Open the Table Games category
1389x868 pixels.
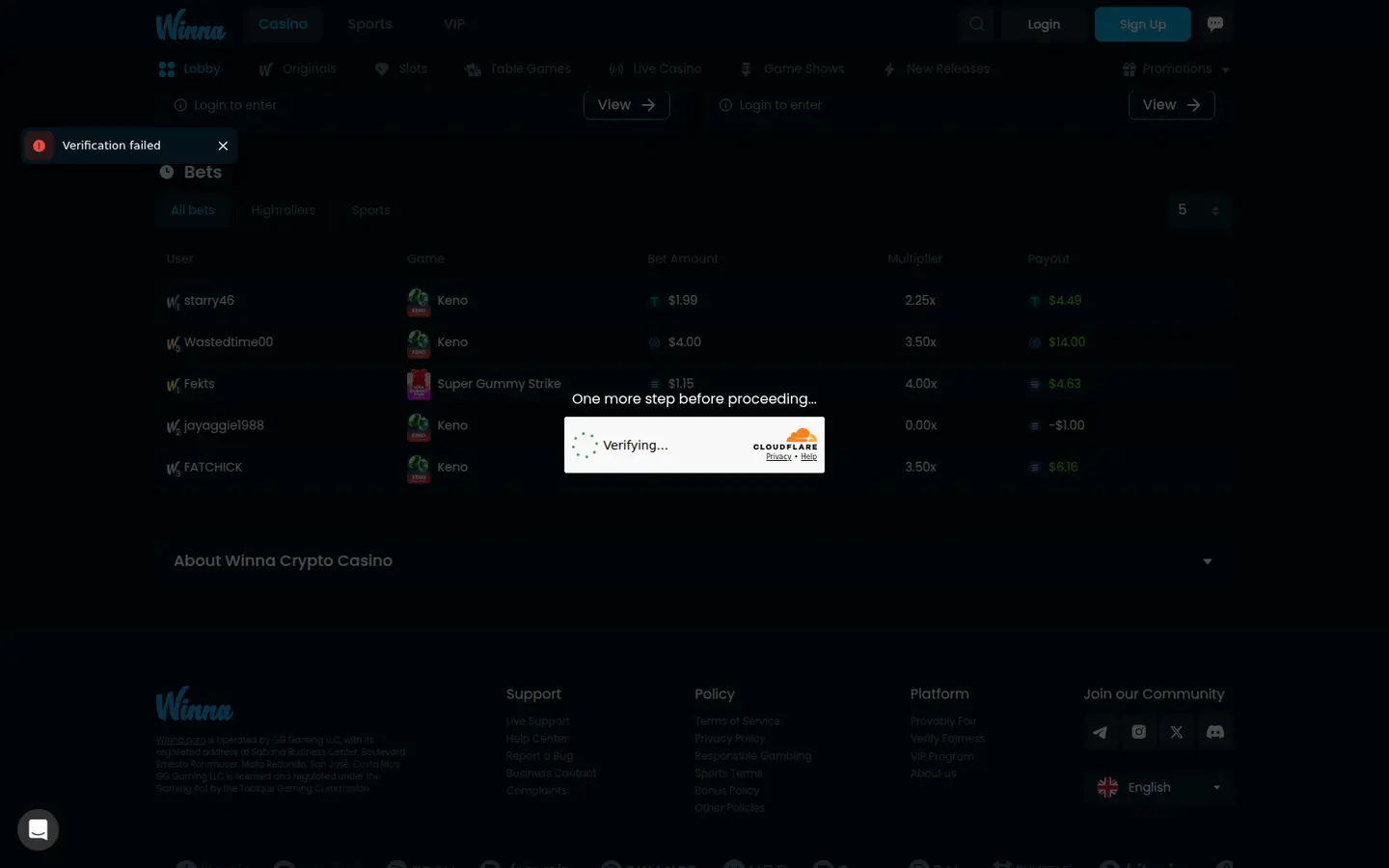pyautogui.click(x=518, y=68)
